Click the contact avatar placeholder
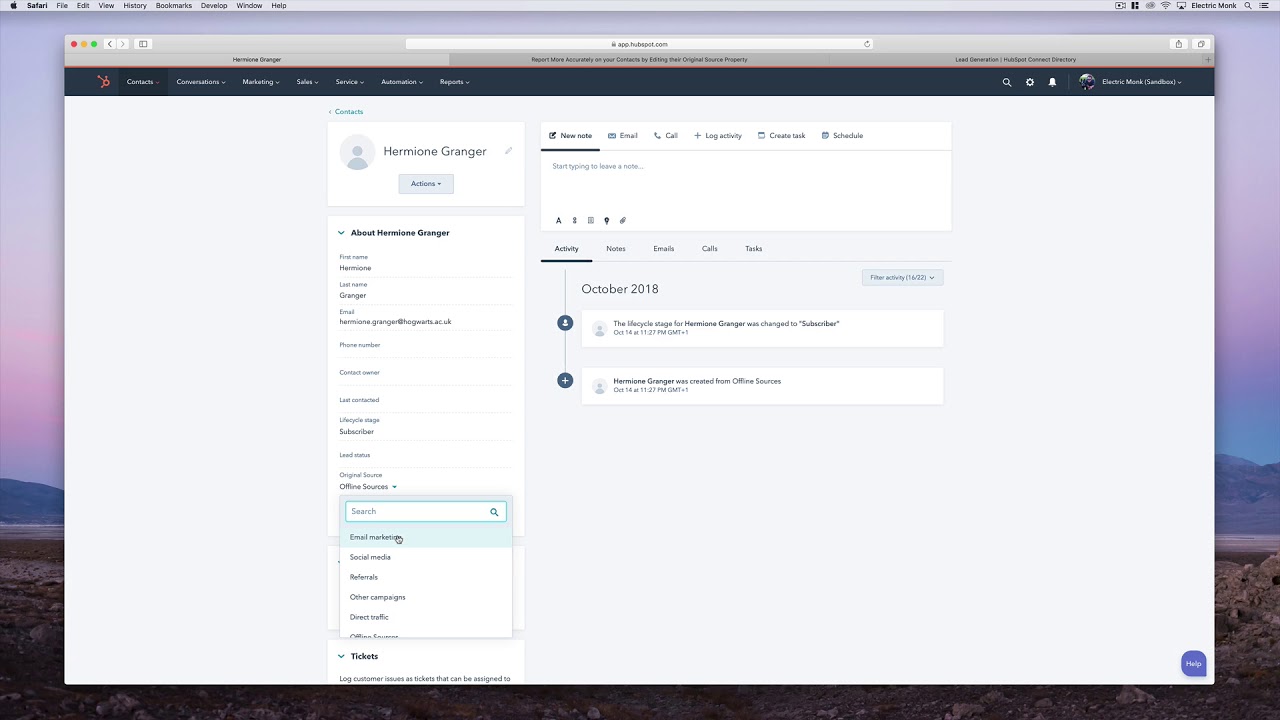The height and width of the screenshot is (720, 1280). pyautogui.click(x=357, y=152)
